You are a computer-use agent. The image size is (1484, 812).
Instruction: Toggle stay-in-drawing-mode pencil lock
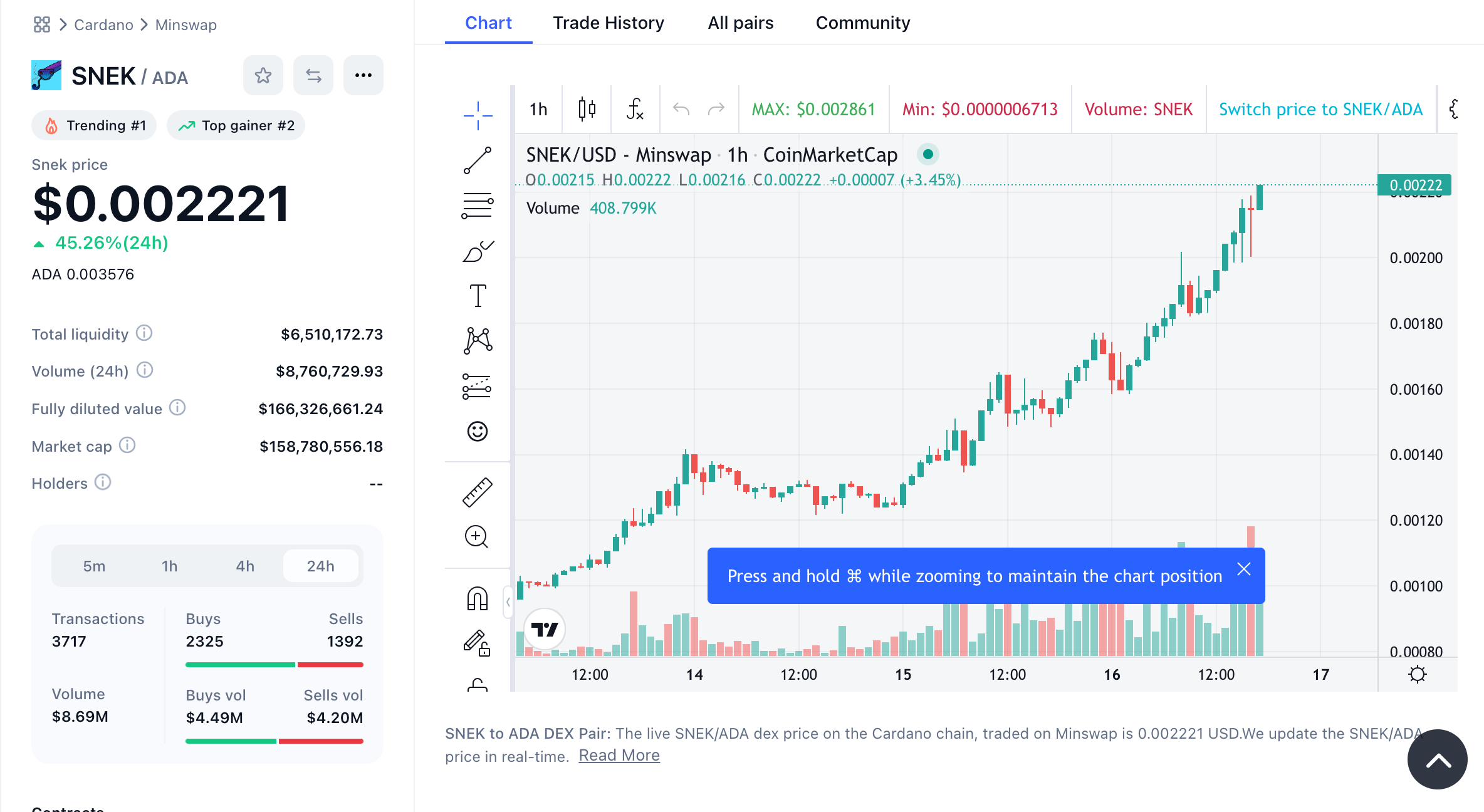476,643
